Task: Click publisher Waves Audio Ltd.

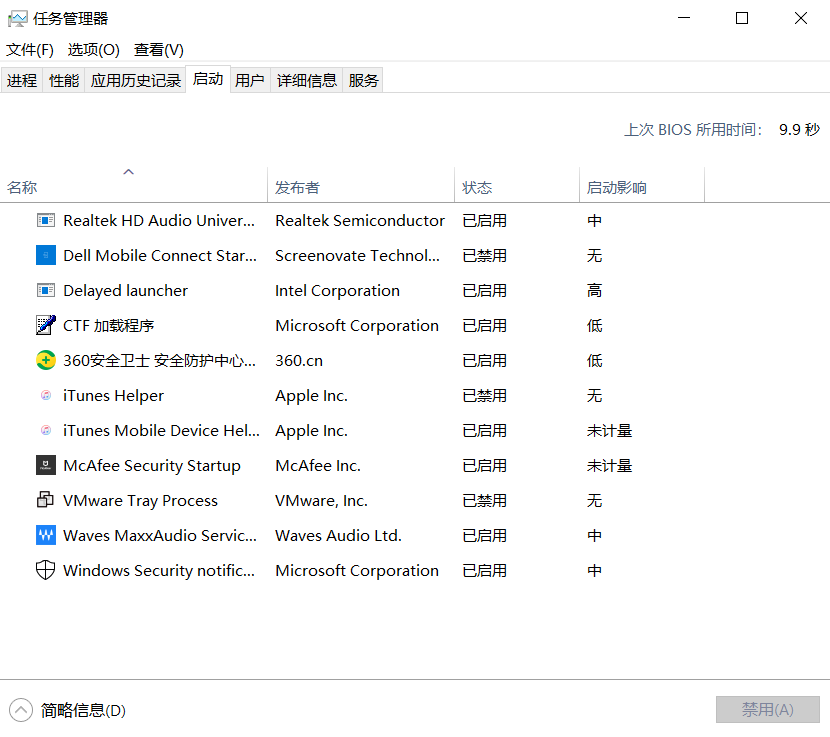Action: (338, 535)
